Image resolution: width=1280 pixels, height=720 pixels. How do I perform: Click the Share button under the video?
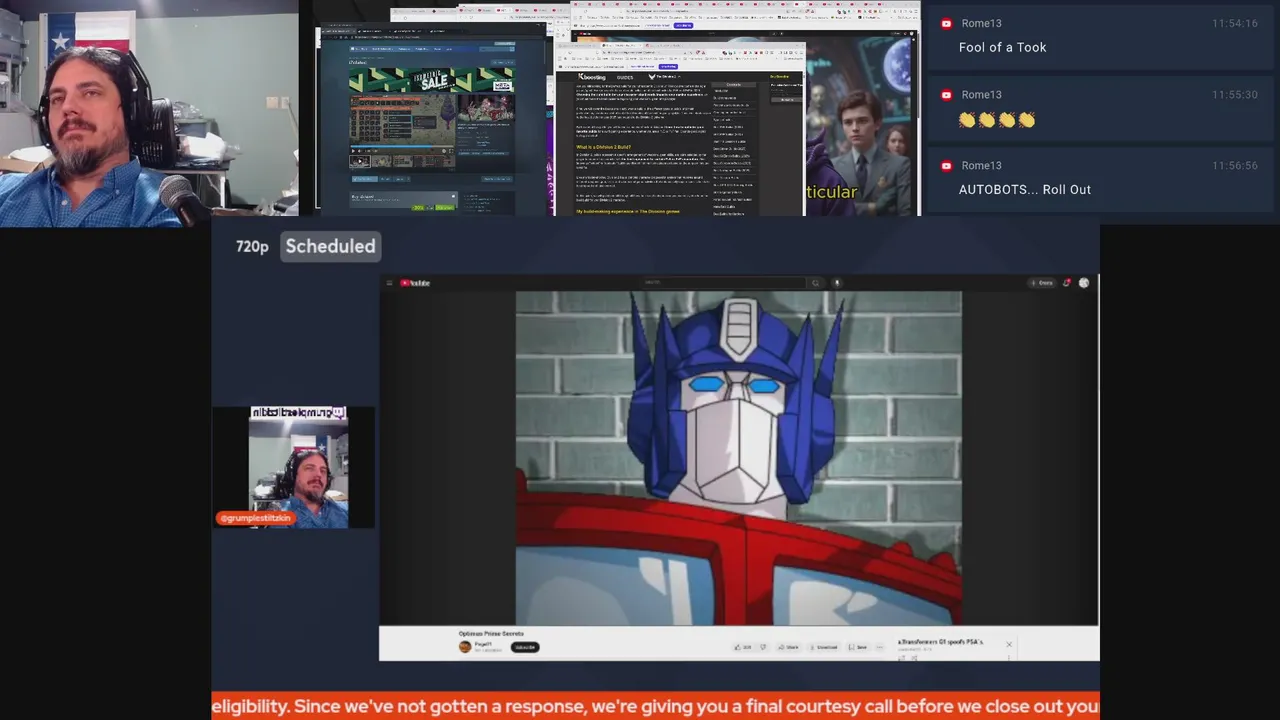[x=788, y=647]
